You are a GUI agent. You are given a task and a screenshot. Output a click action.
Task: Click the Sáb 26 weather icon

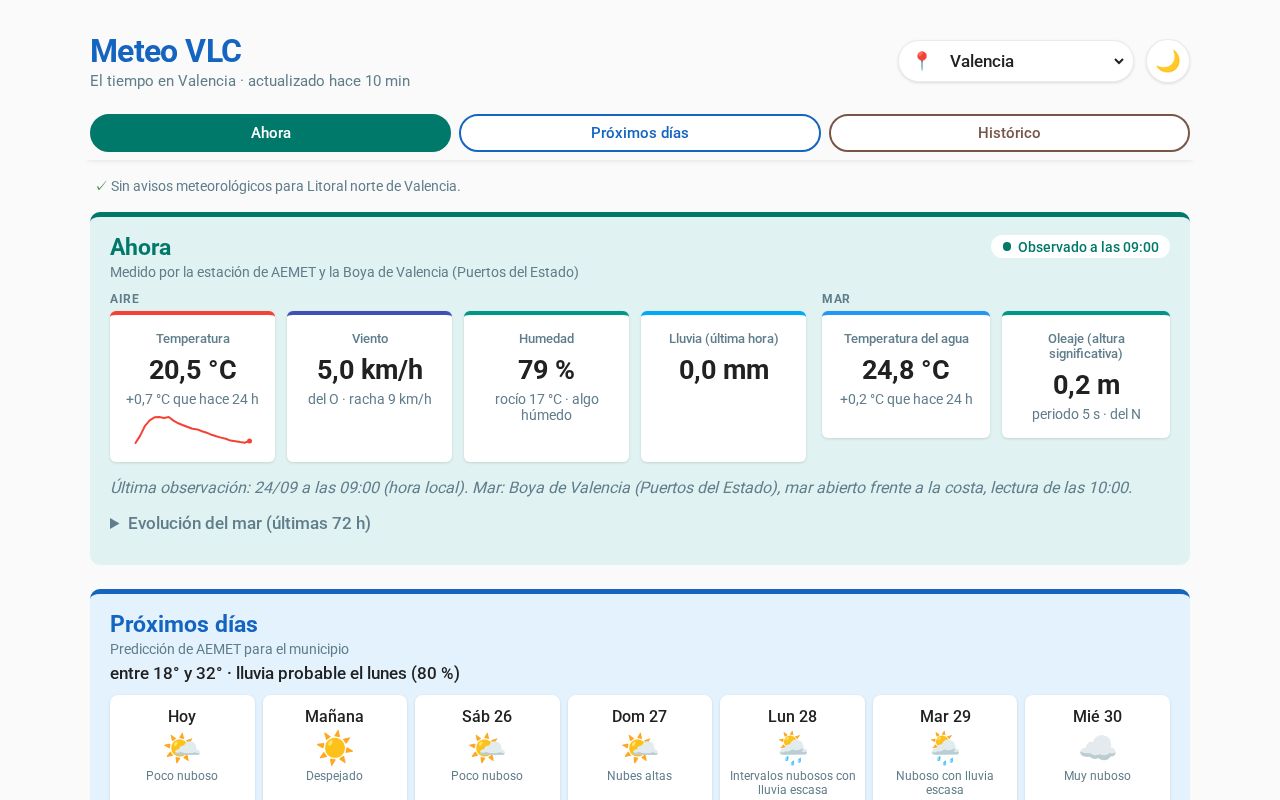[x=487, y=748]
